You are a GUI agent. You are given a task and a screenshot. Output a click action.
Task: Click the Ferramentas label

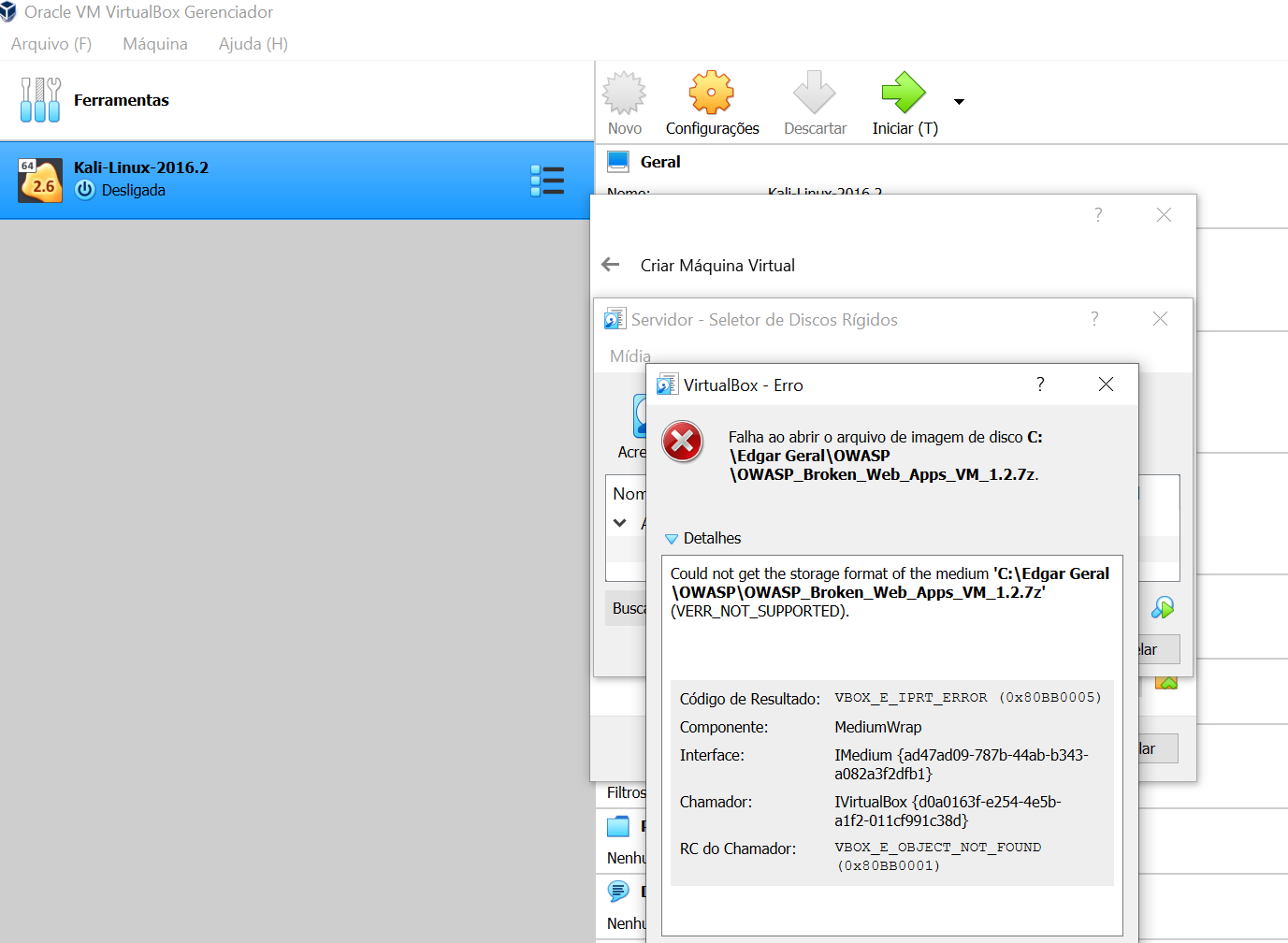point(122,100)
